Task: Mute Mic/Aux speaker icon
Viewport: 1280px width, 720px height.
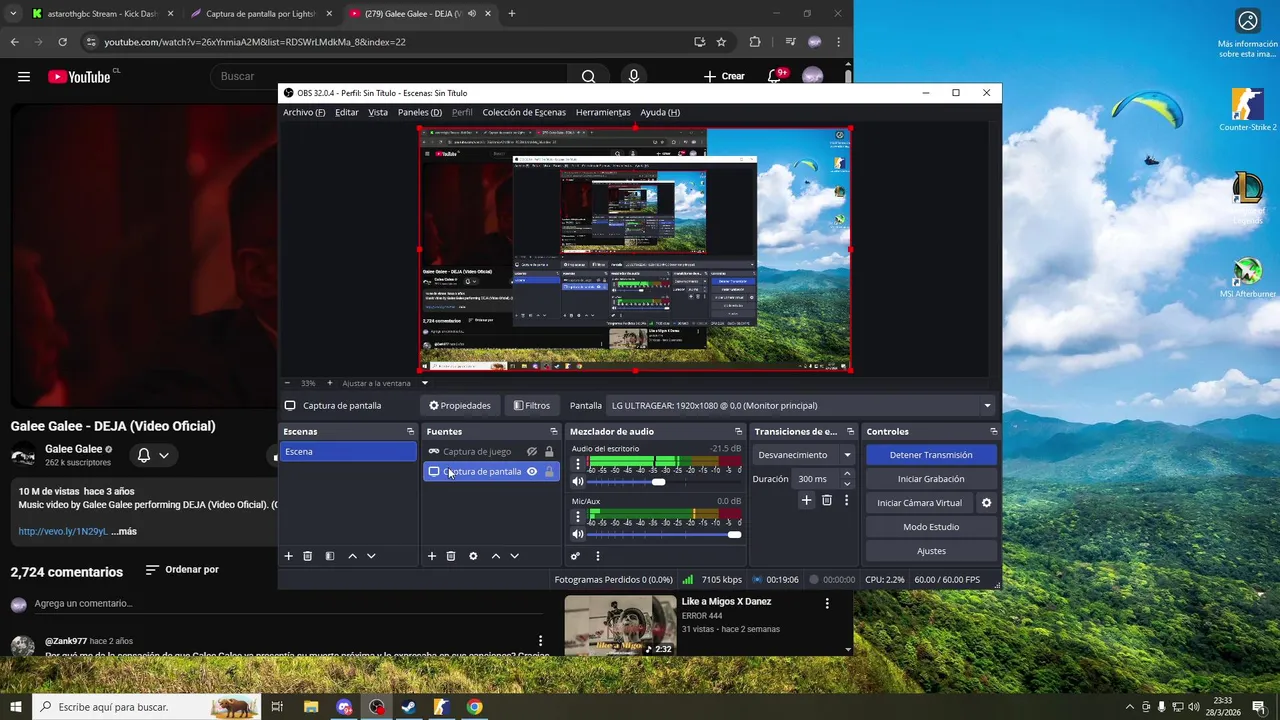Action: pos(577,534)
